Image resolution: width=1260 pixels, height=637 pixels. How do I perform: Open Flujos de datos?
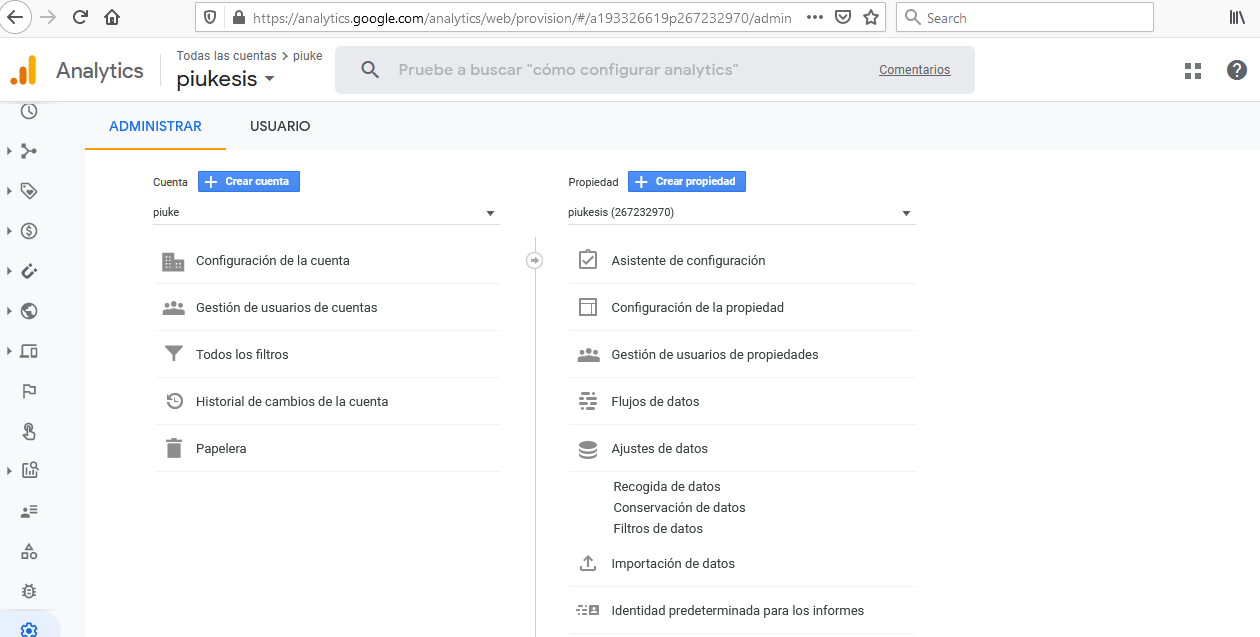tap(742, 401)
